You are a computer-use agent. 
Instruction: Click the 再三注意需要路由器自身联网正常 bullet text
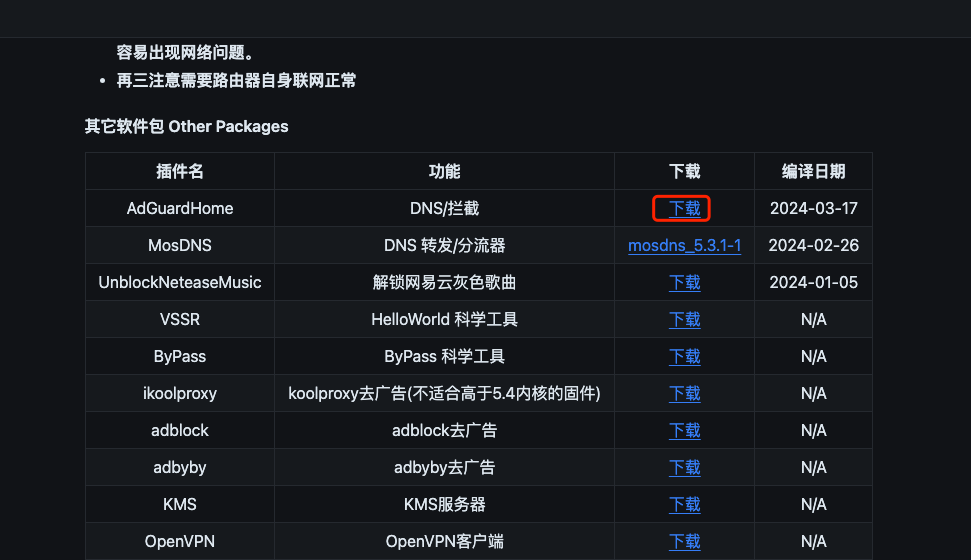coord(237,81)
